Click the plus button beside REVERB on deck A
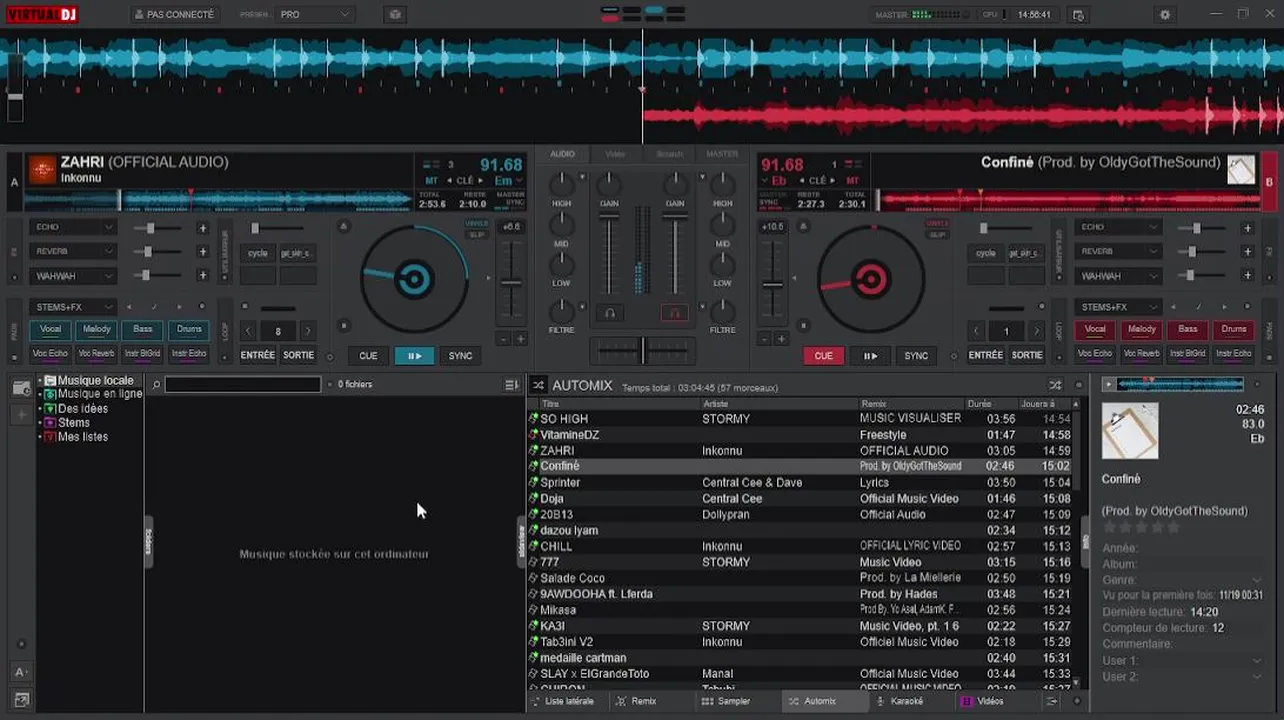This screenshot has width=1284, height=720. (x=203, y=252)
